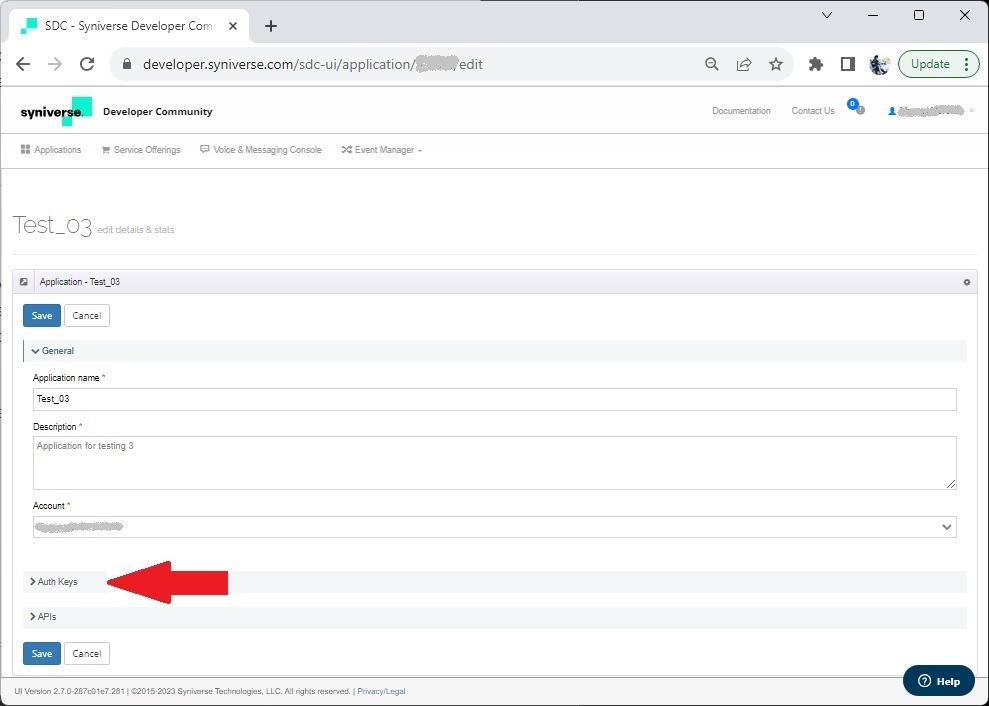The height and width of the screenshot is (706, 989).
Task: Click the notification bell icon
Action: 858,109
